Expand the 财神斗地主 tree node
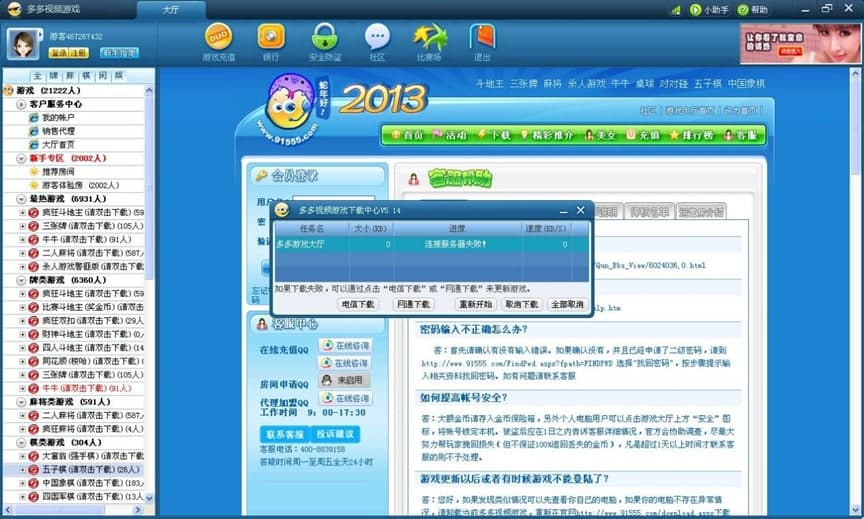 pyautogui.click(x=22, y=334)
